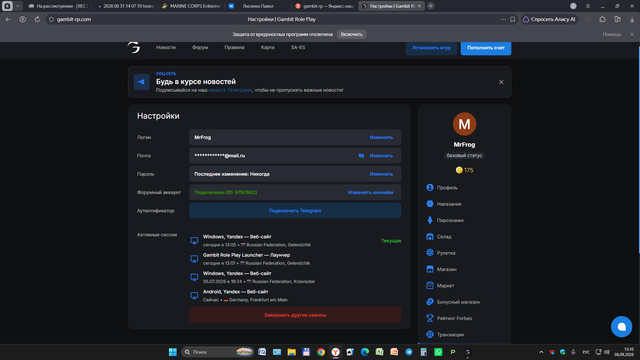
Task: Click the gold coin balance 175
Action: [464, 170]
